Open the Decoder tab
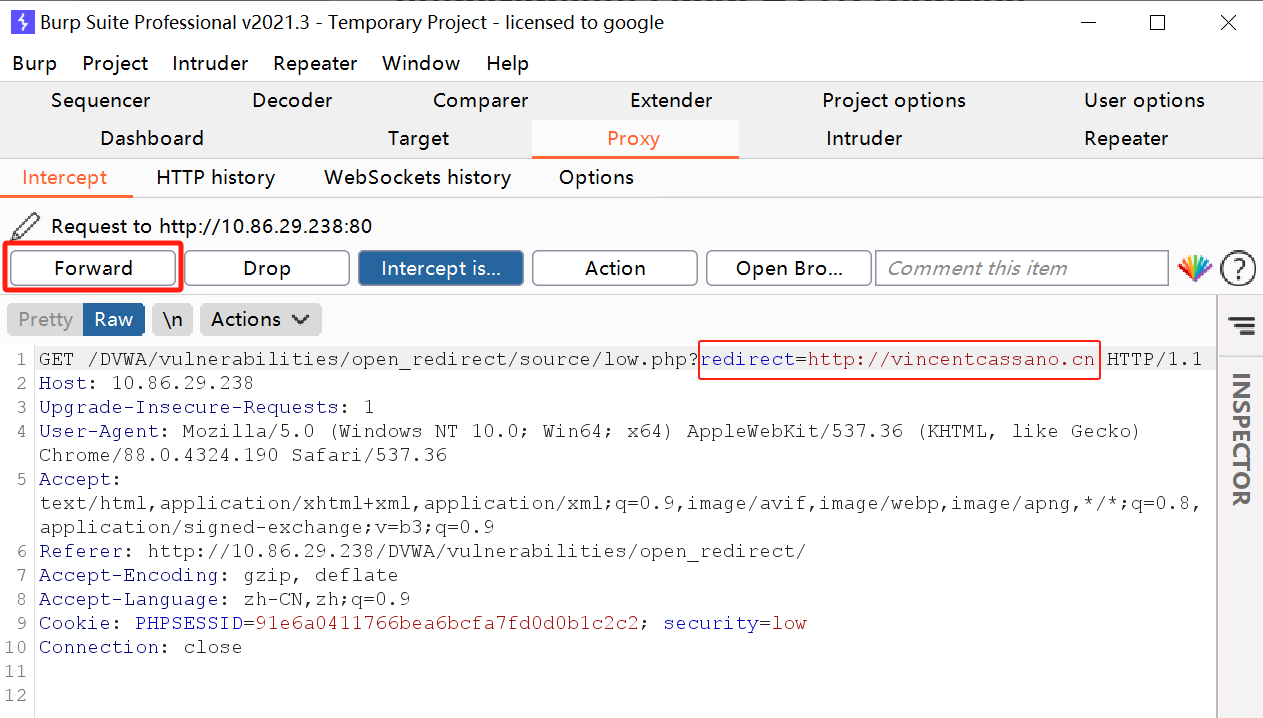The height and width of the screenshot is (718, 1263). 292,101
